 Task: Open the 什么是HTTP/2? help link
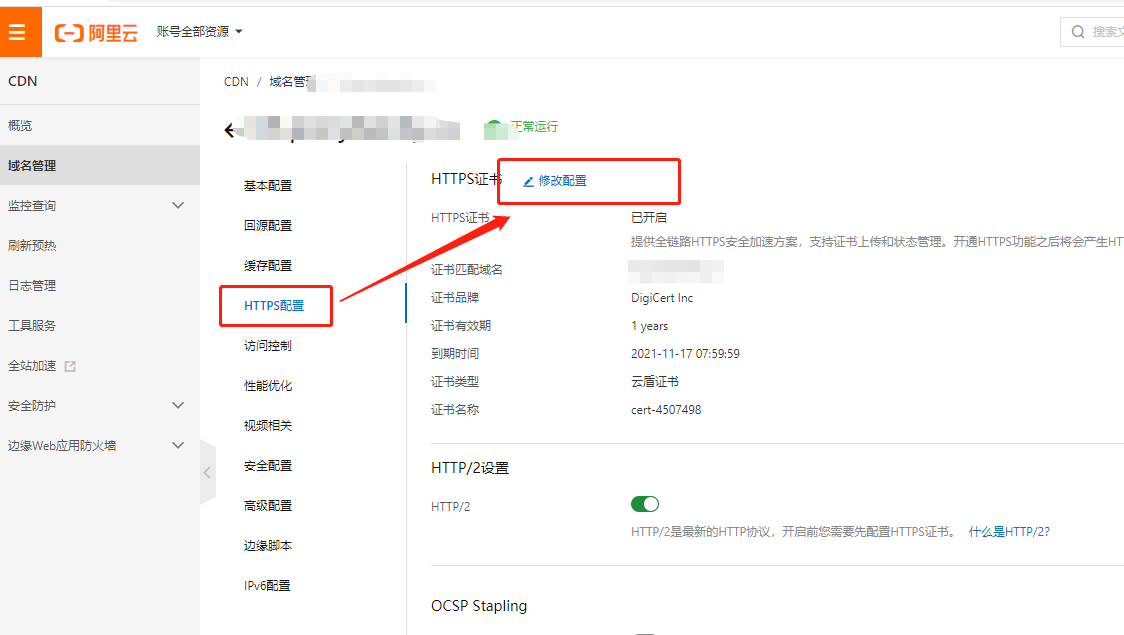(x=1009, y=532)
